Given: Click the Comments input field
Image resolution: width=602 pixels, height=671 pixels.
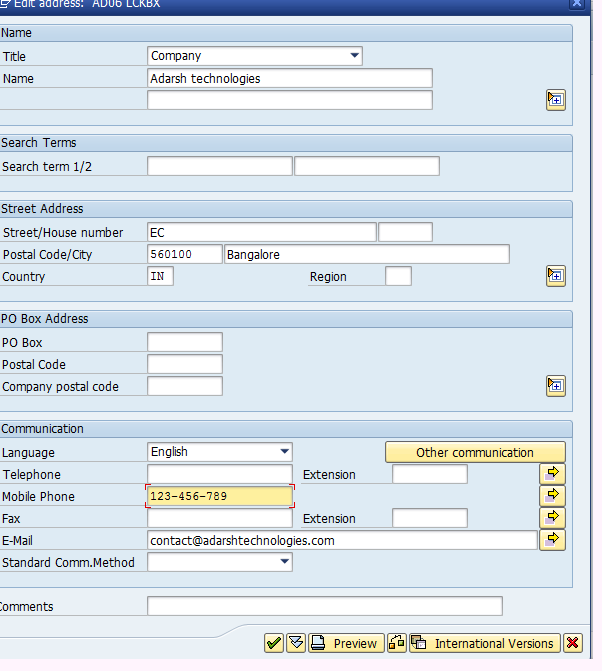Looking at the screenshot, I should pyautogui.click(x=325, y=606).
